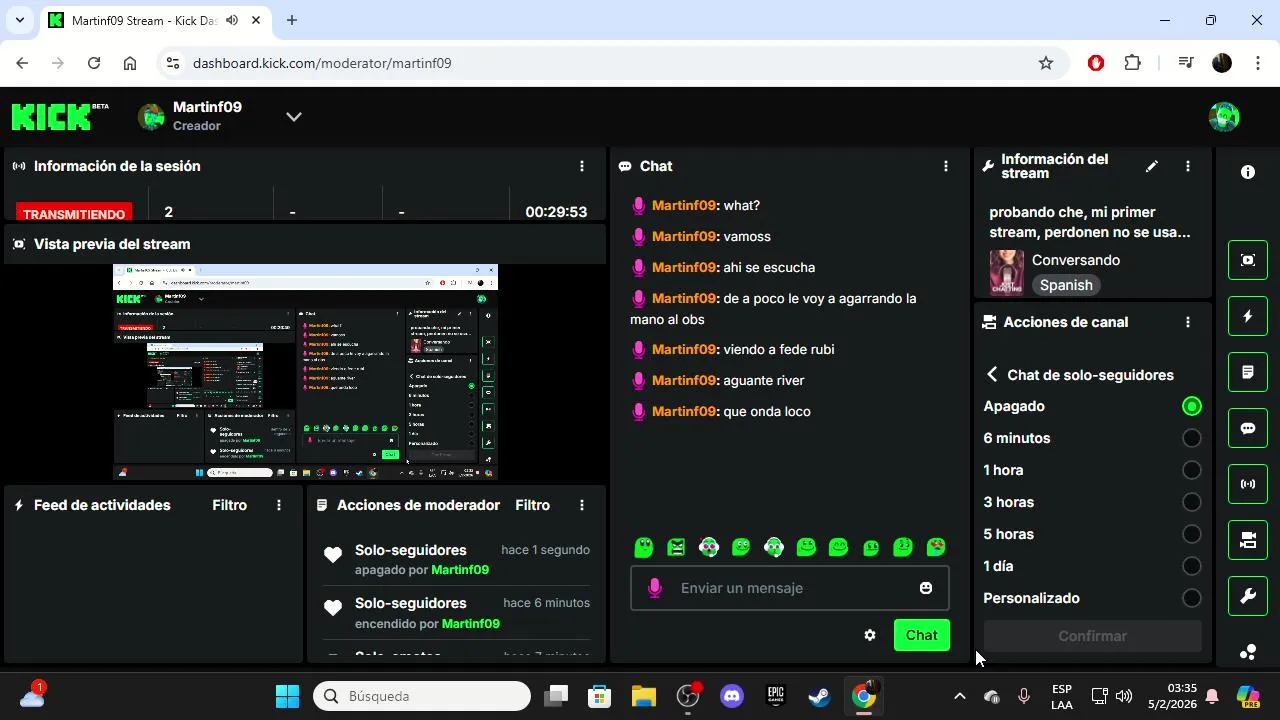Open browser extensions puzzle icon
Screen dimensions: 1280x720
1132,63
